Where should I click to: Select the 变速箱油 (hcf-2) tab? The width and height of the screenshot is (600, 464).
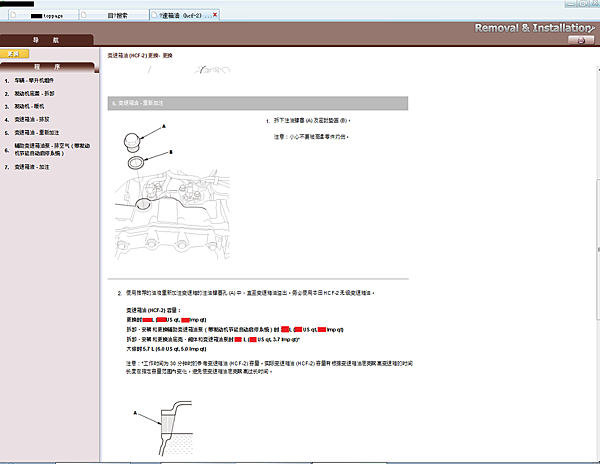184,15
